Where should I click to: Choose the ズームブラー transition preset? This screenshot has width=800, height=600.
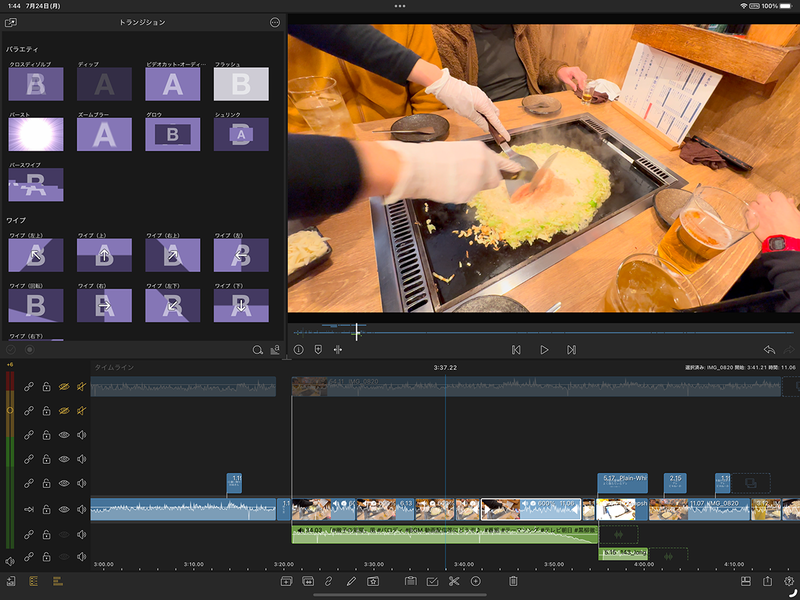click(x=104, y=134)
